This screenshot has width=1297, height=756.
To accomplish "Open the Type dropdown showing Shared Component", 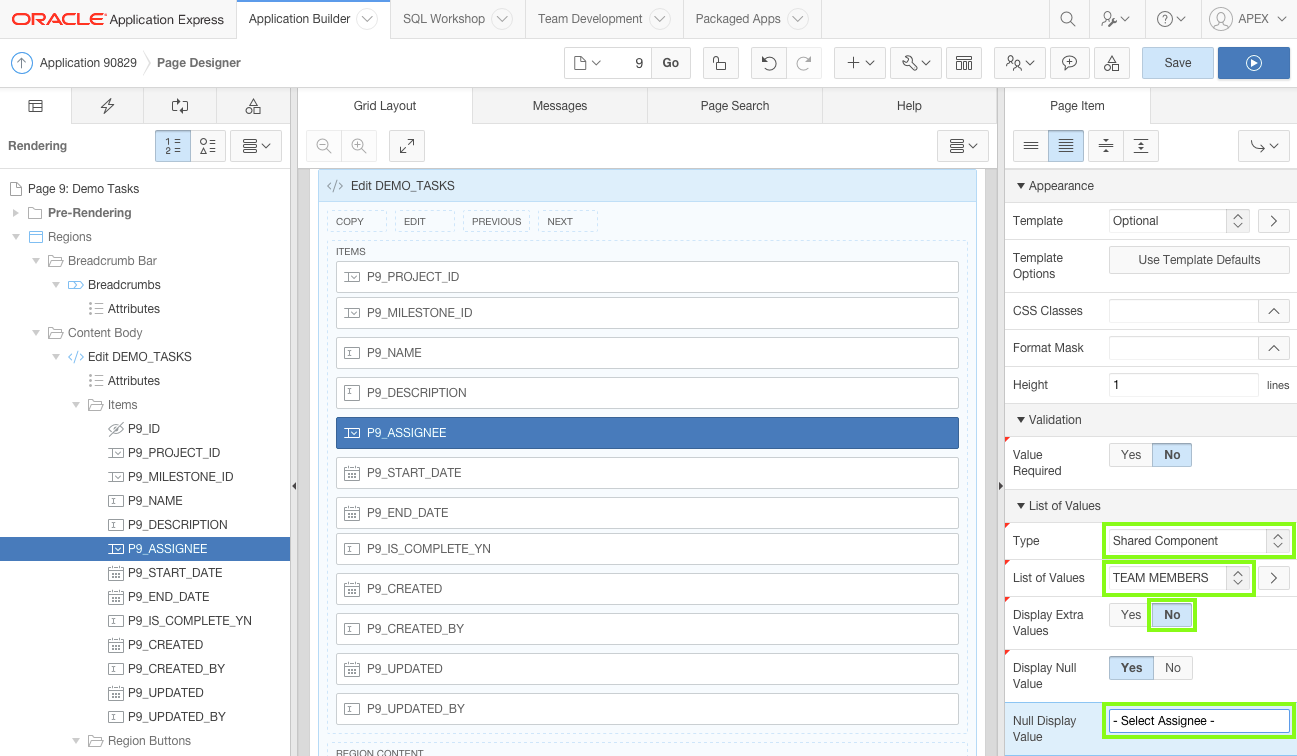I will [1198, 541].
